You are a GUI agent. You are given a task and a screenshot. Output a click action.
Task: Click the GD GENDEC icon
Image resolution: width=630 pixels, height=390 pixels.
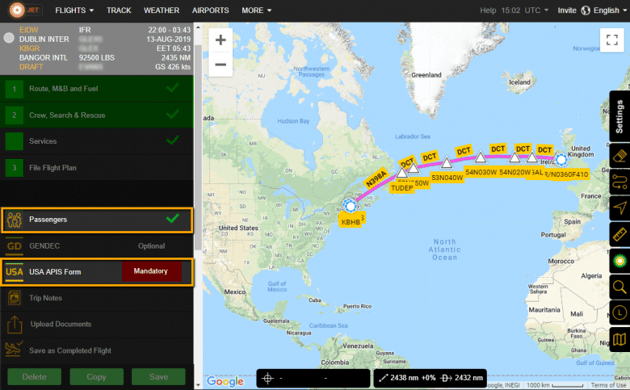[x=14, y=246]
